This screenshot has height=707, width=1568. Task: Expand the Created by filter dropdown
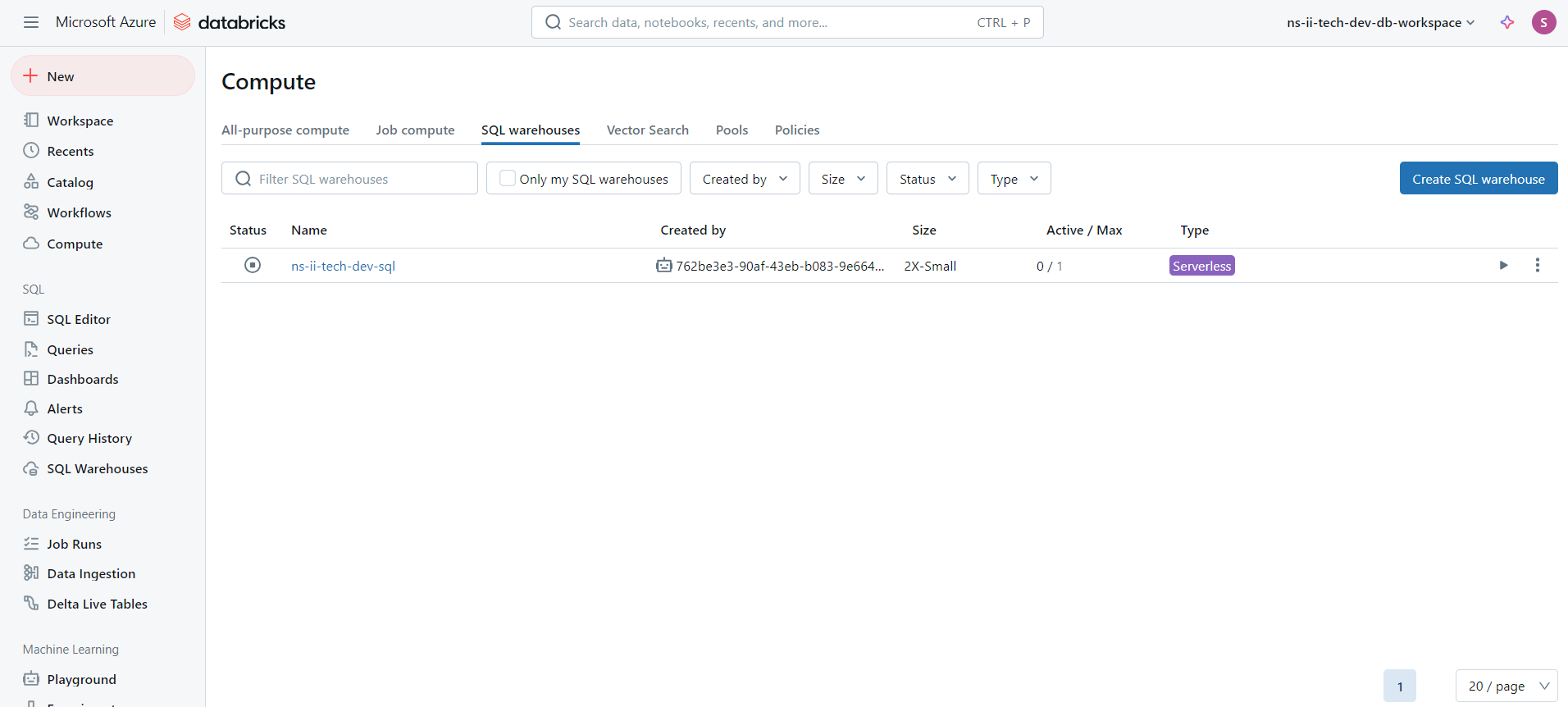click(x=745, y=178)
